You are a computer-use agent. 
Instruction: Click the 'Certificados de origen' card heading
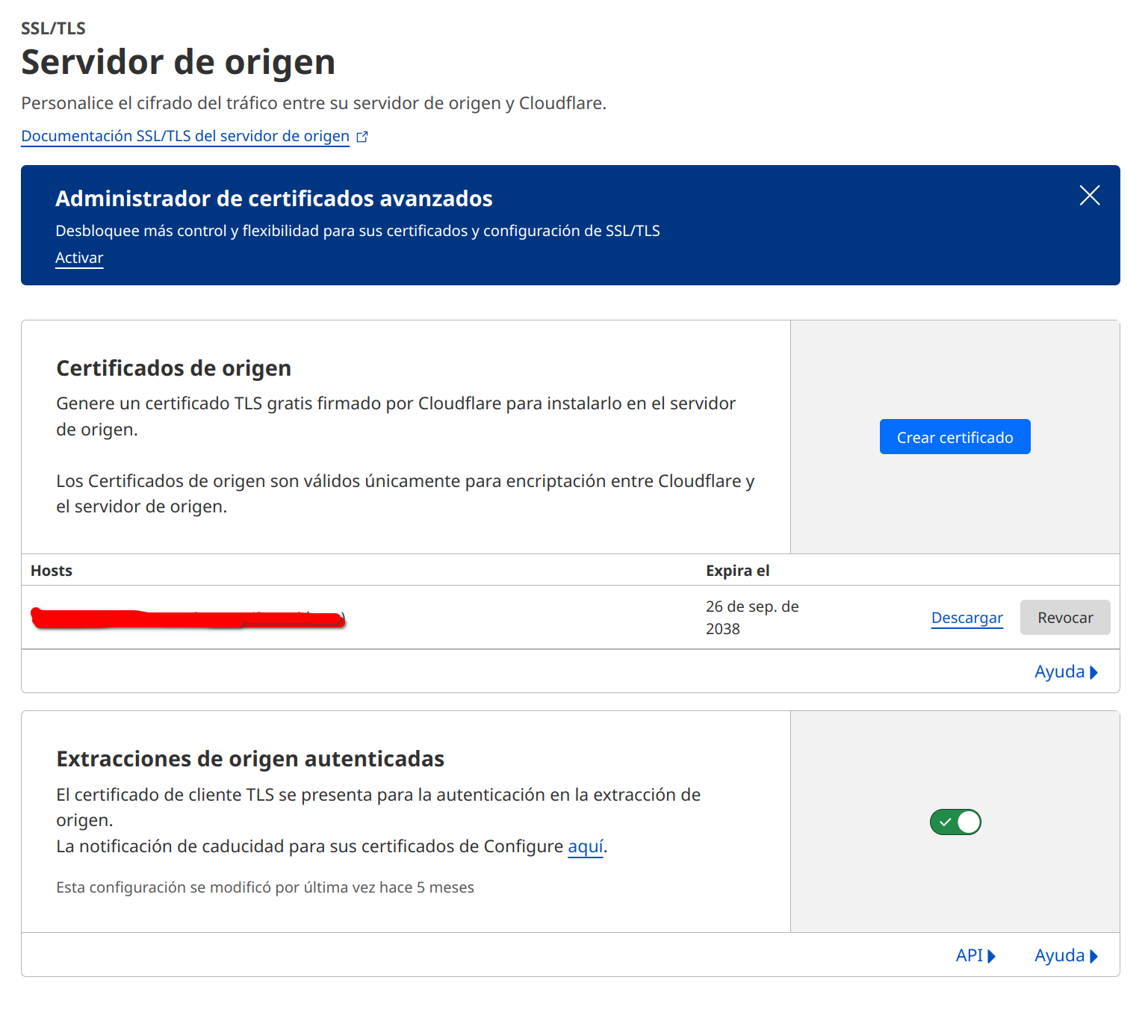pos(173,368)
